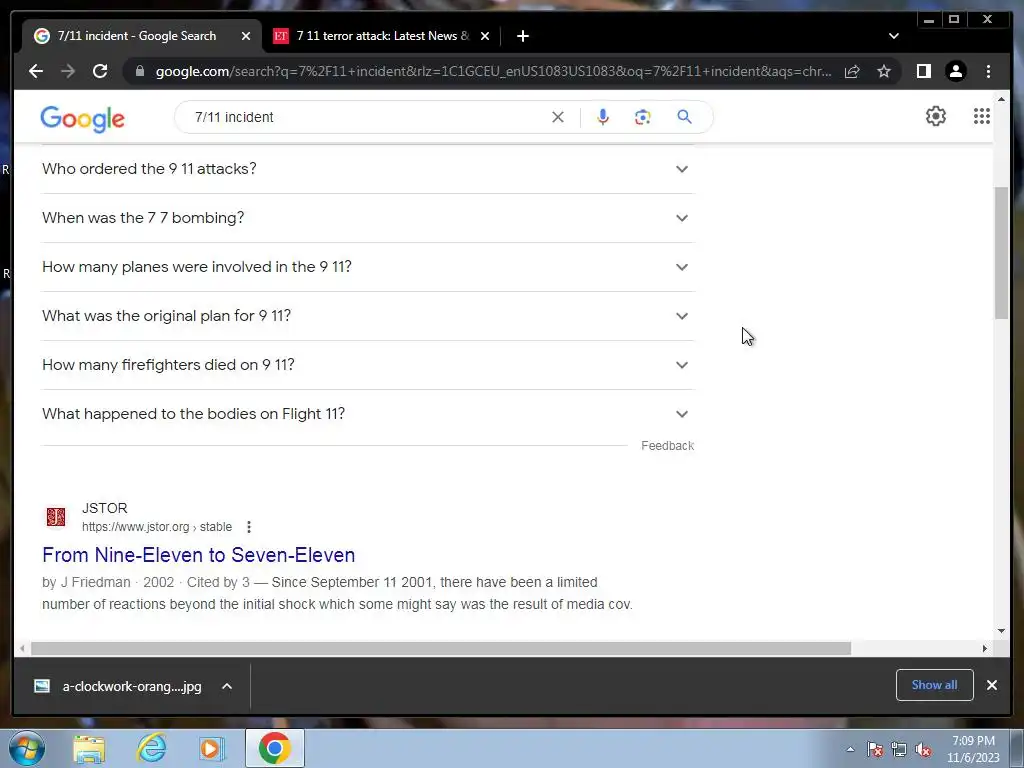Clear the search box with X

(558, 117)
